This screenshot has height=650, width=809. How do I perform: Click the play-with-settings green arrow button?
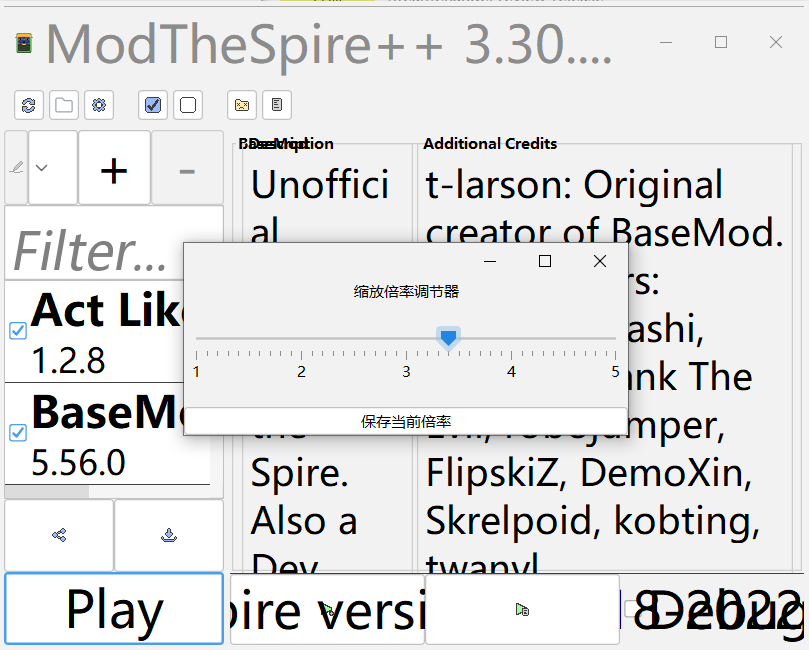point(327,610)
